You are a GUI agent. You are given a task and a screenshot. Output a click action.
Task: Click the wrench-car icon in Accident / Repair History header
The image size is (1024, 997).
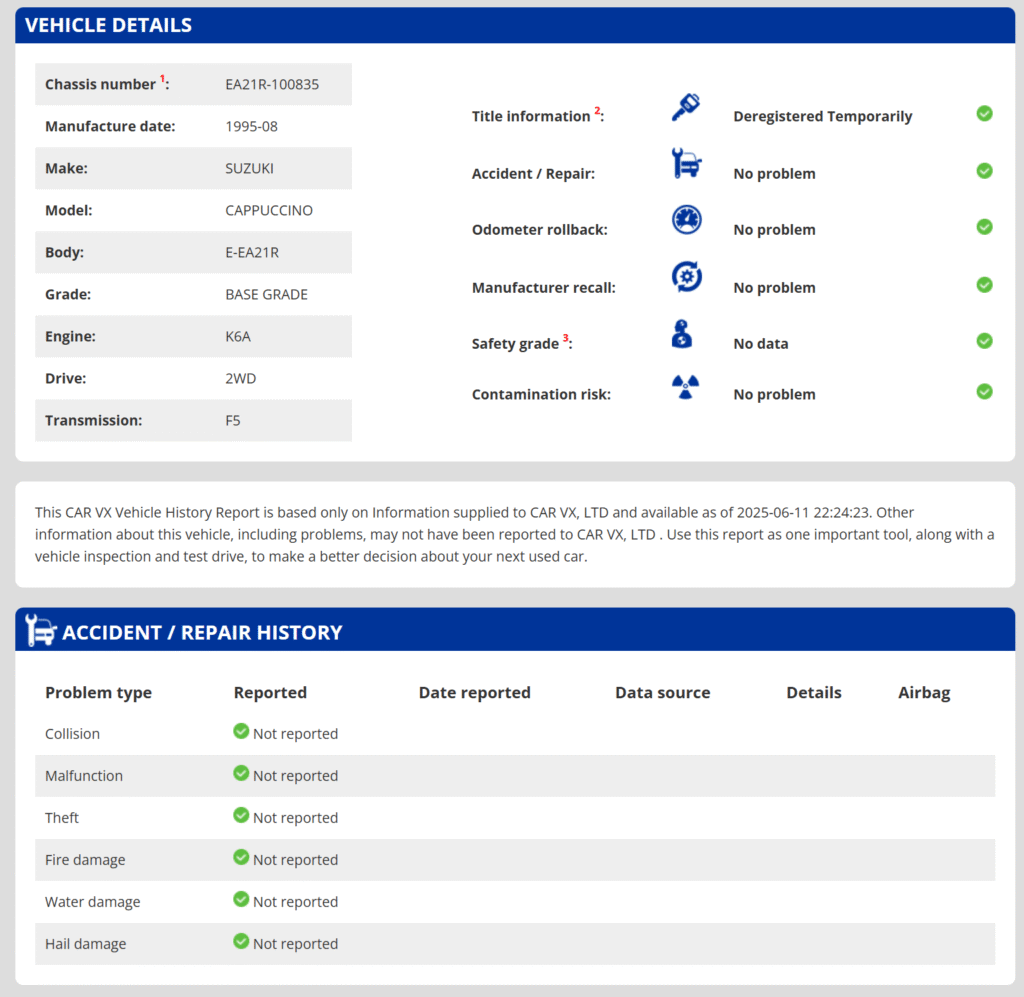point(41,631)
